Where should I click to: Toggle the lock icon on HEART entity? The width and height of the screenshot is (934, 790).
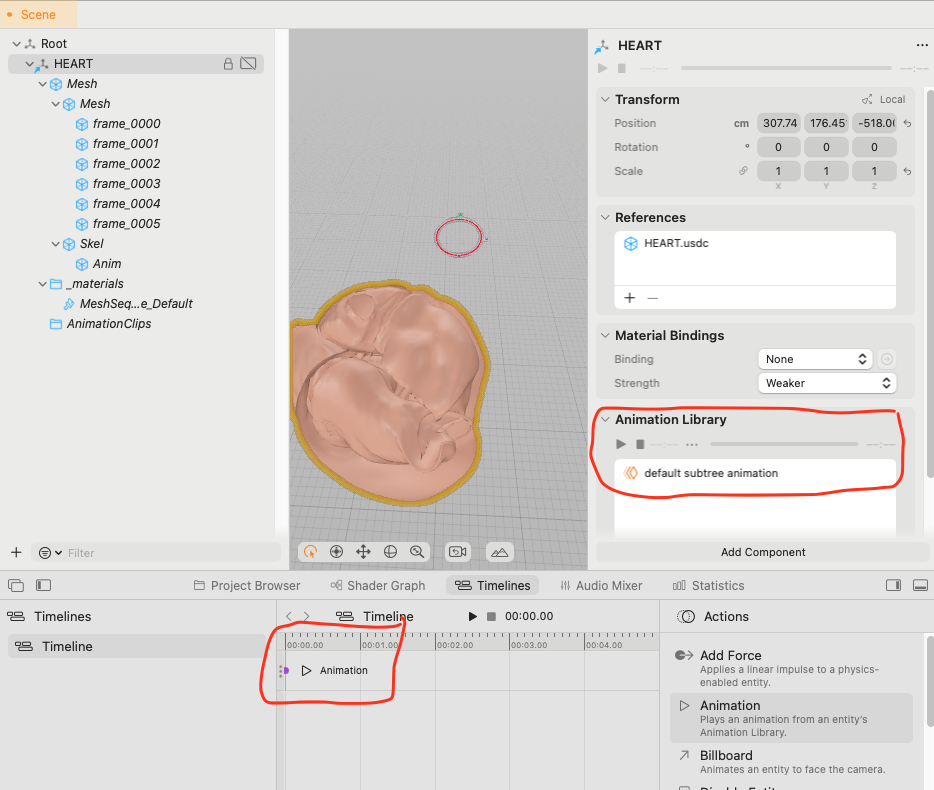click(228, 64)
